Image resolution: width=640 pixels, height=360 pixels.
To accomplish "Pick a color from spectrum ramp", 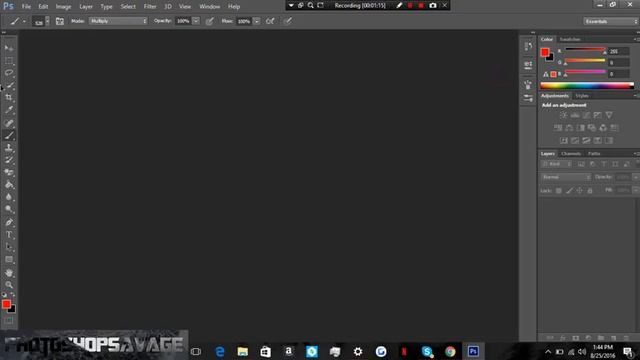I will click(587, 86).
